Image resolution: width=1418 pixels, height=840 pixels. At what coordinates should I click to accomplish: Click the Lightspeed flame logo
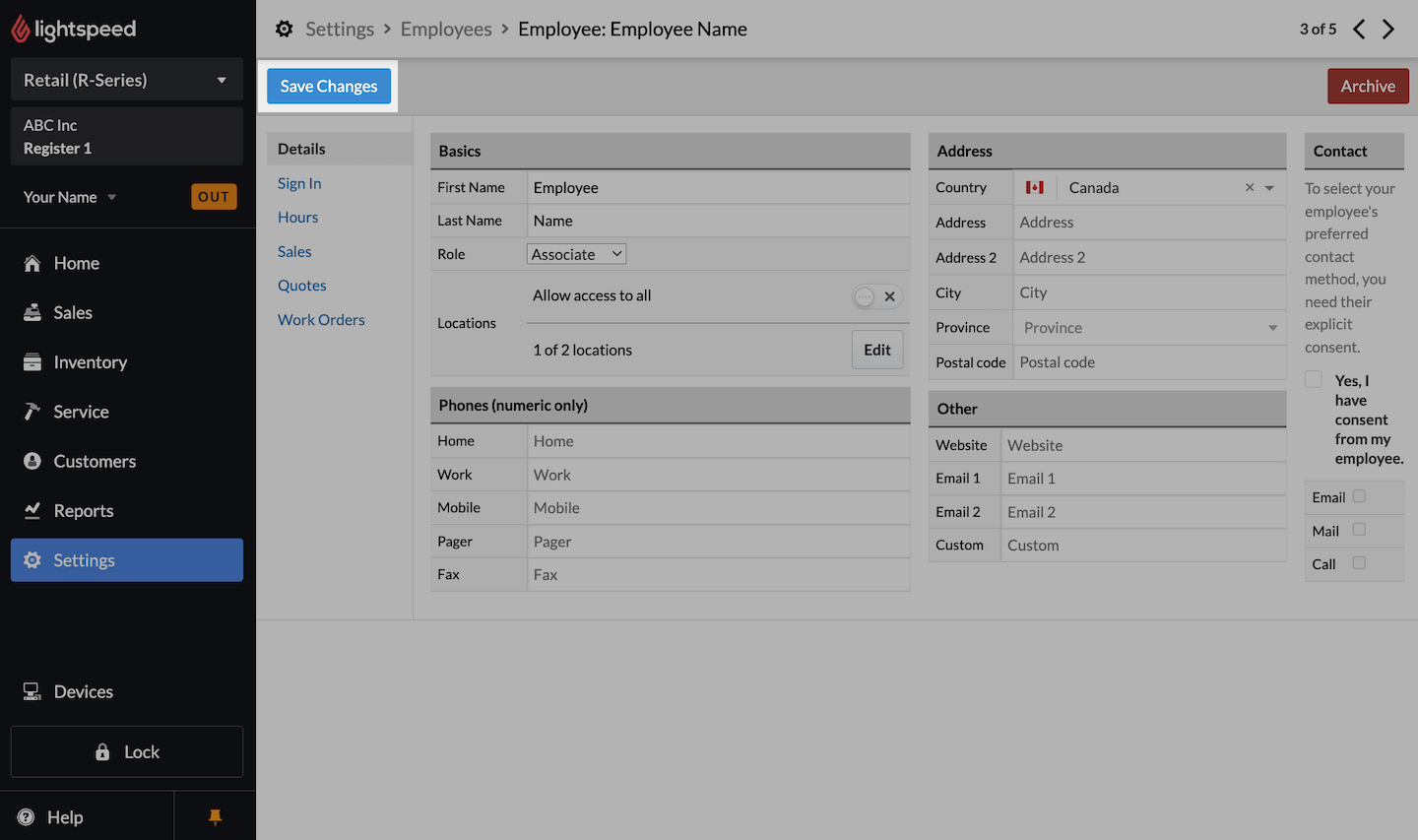[x=21, y=30]
